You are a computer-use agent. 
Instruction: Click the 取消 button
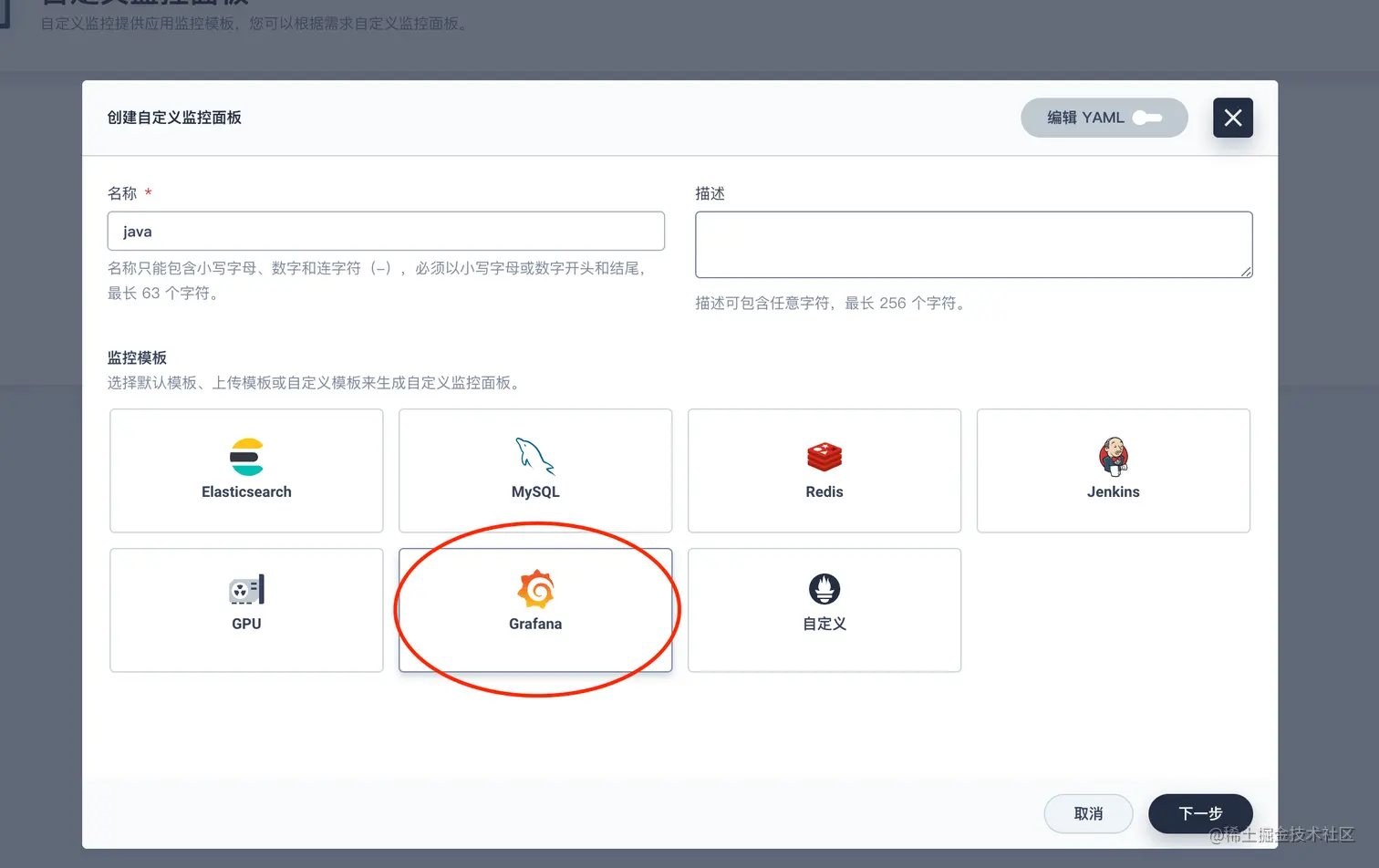coord(1088,813)
